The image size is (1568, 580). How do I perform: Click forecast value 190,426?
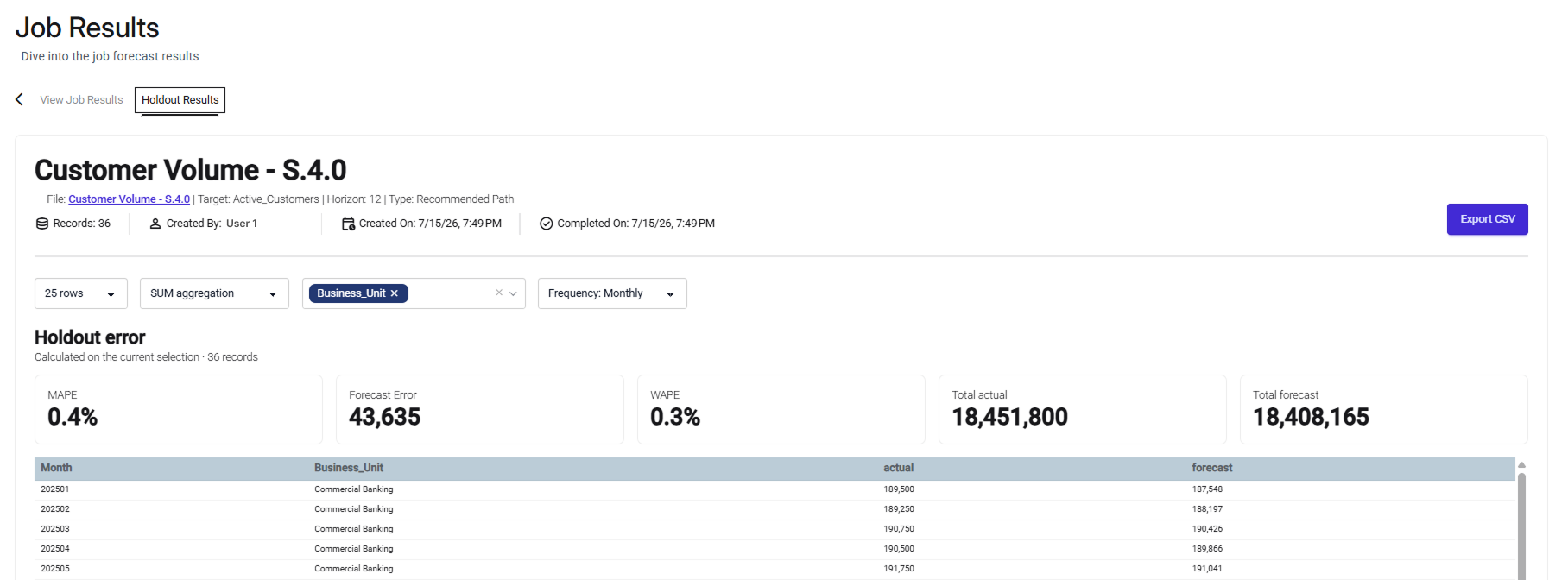1207,529
